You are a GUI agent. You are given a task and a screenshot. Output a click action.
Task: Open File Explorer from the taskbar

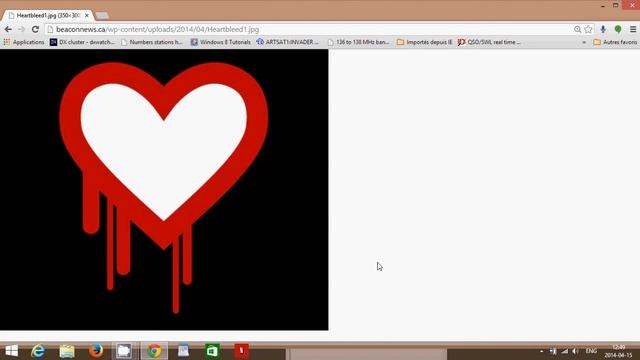(67, 351)
